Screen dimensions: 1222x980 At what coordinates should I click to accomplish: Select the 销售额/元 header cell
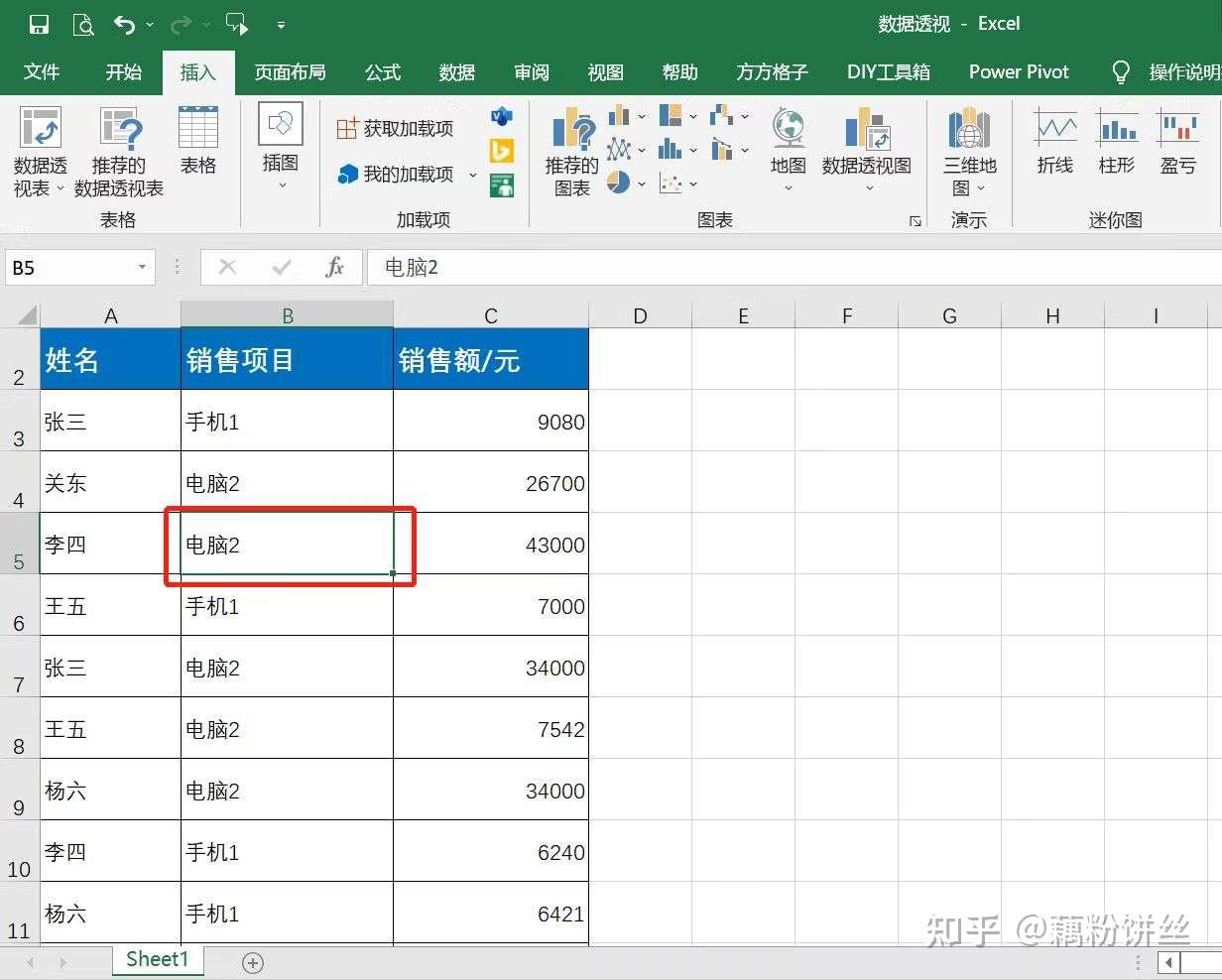point(491,359)
